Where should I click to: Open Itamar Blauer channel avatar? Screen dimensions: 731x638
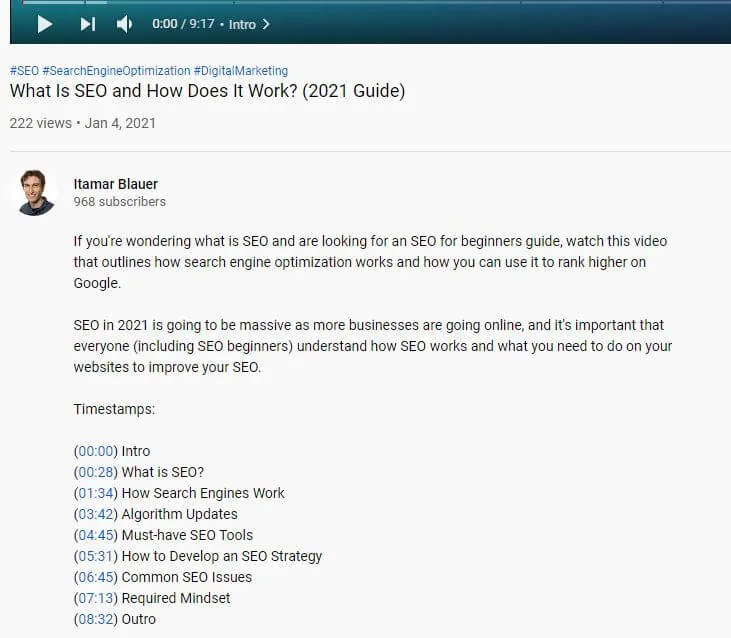coord(34,192)
